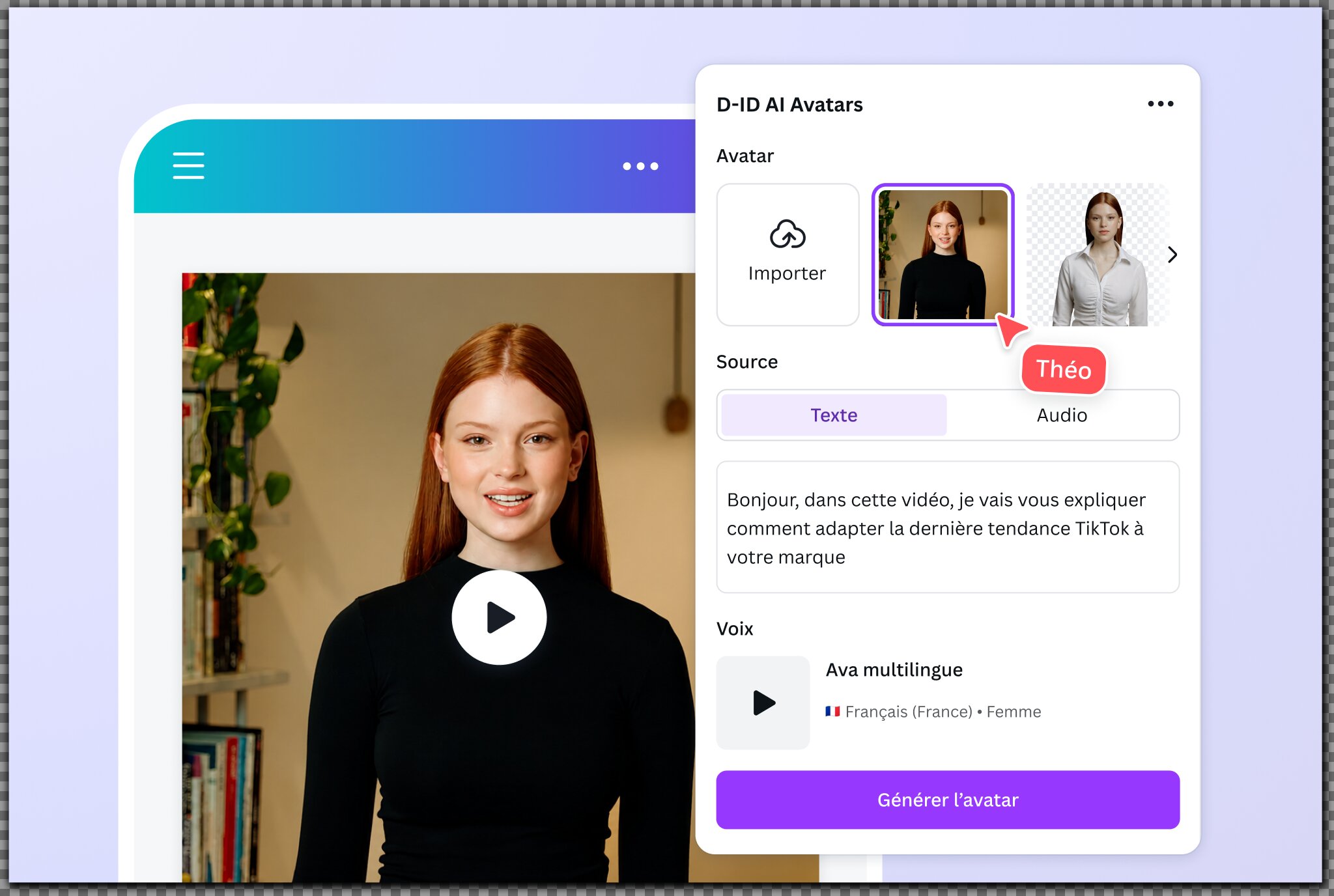The image size is (1334, 896).
Task: Switch source to the Texte tab
Action: click(x=834, y=415)
